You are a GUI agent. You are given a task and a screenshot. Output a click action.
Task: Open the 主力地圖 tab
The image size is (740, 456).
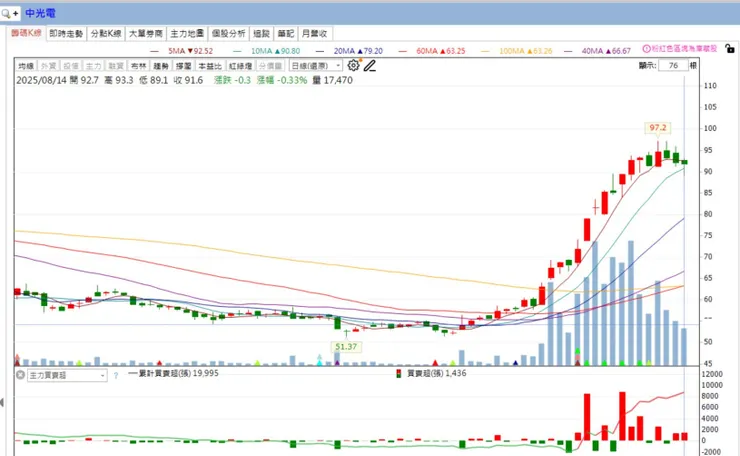(187, 34)
